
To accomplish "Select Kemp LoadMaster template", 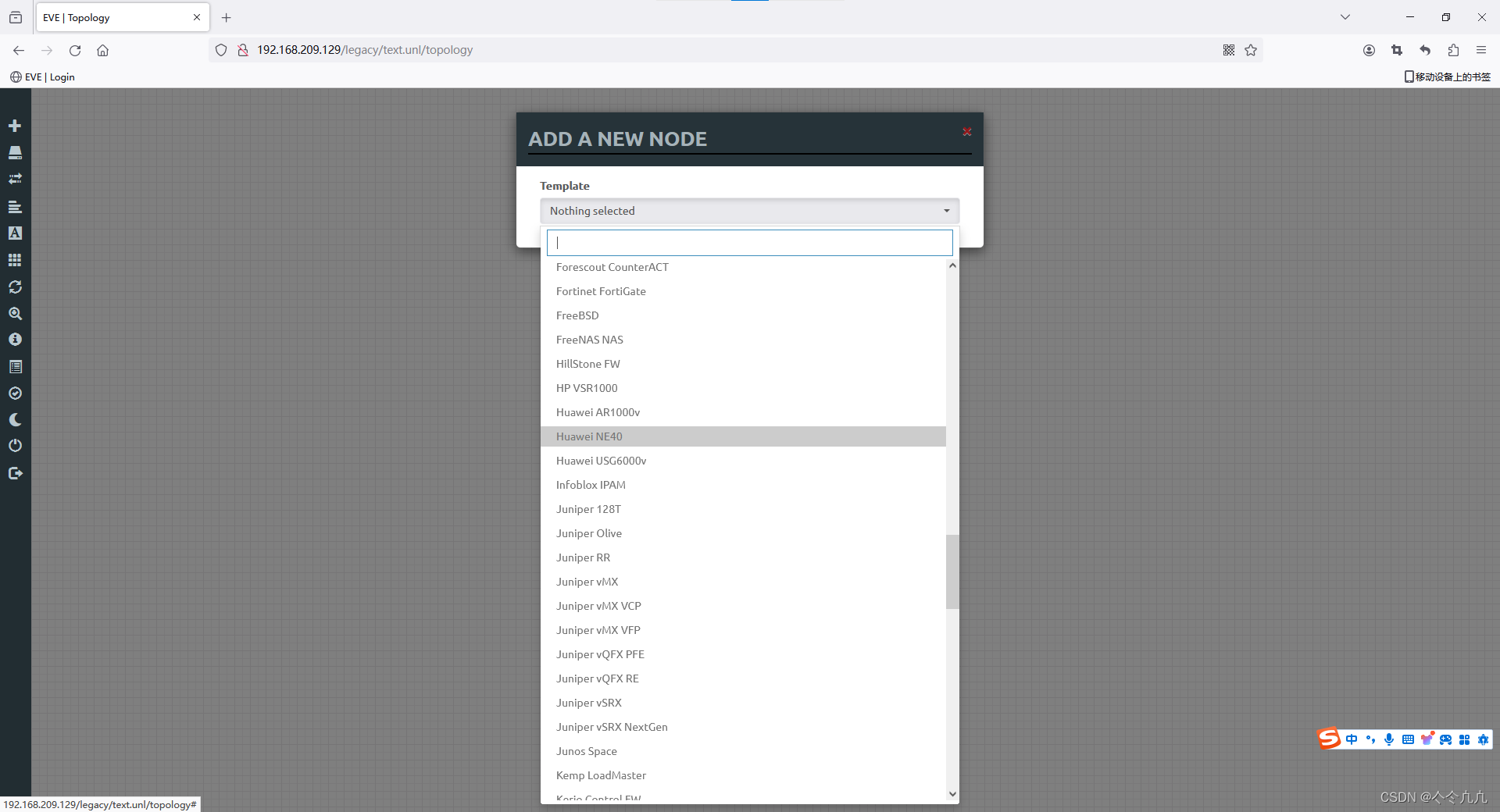I will click(x=743, y=775).
